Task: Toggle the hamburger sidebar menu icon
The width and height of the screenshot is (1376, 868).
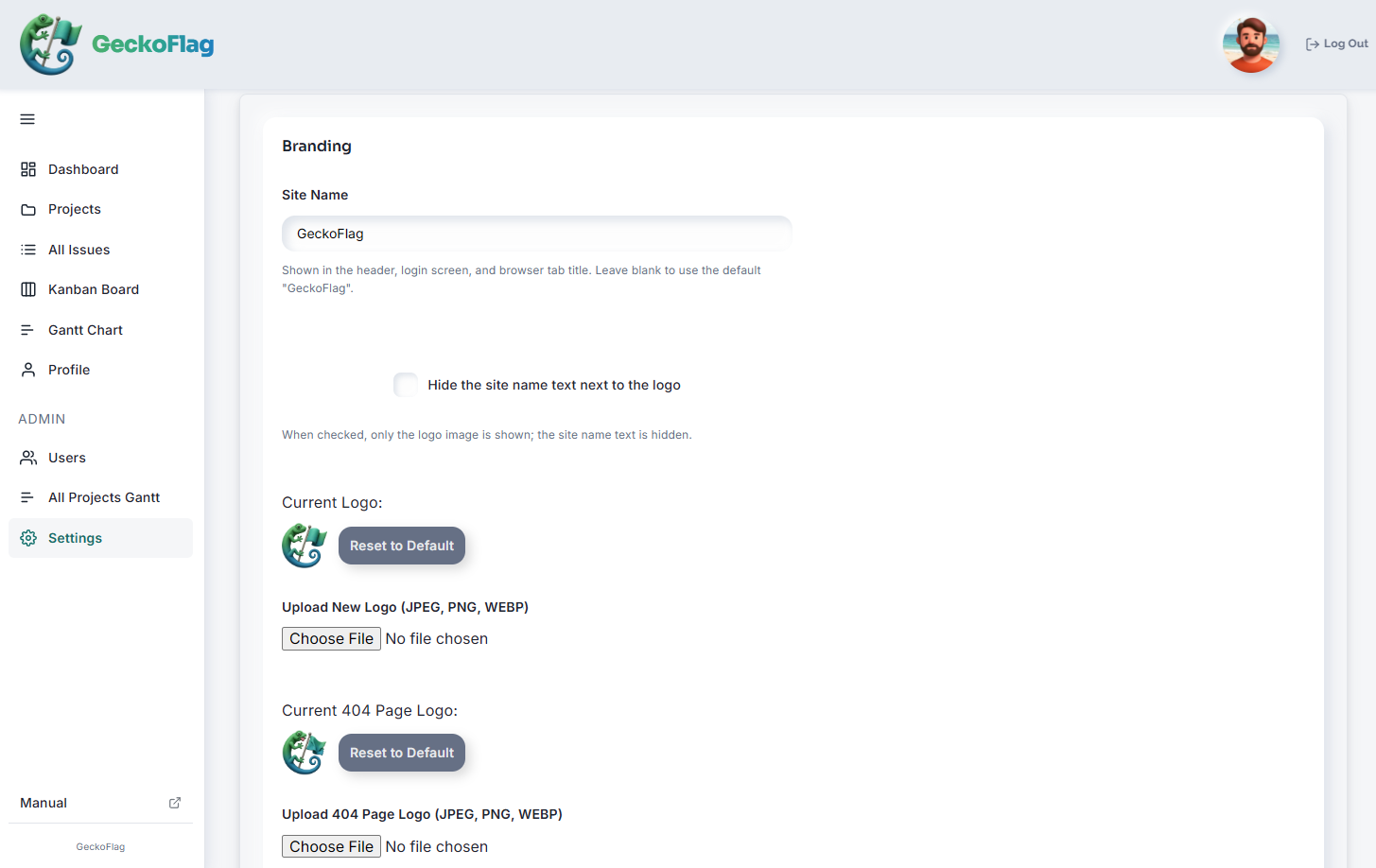Action: click(x=27, y=119)
